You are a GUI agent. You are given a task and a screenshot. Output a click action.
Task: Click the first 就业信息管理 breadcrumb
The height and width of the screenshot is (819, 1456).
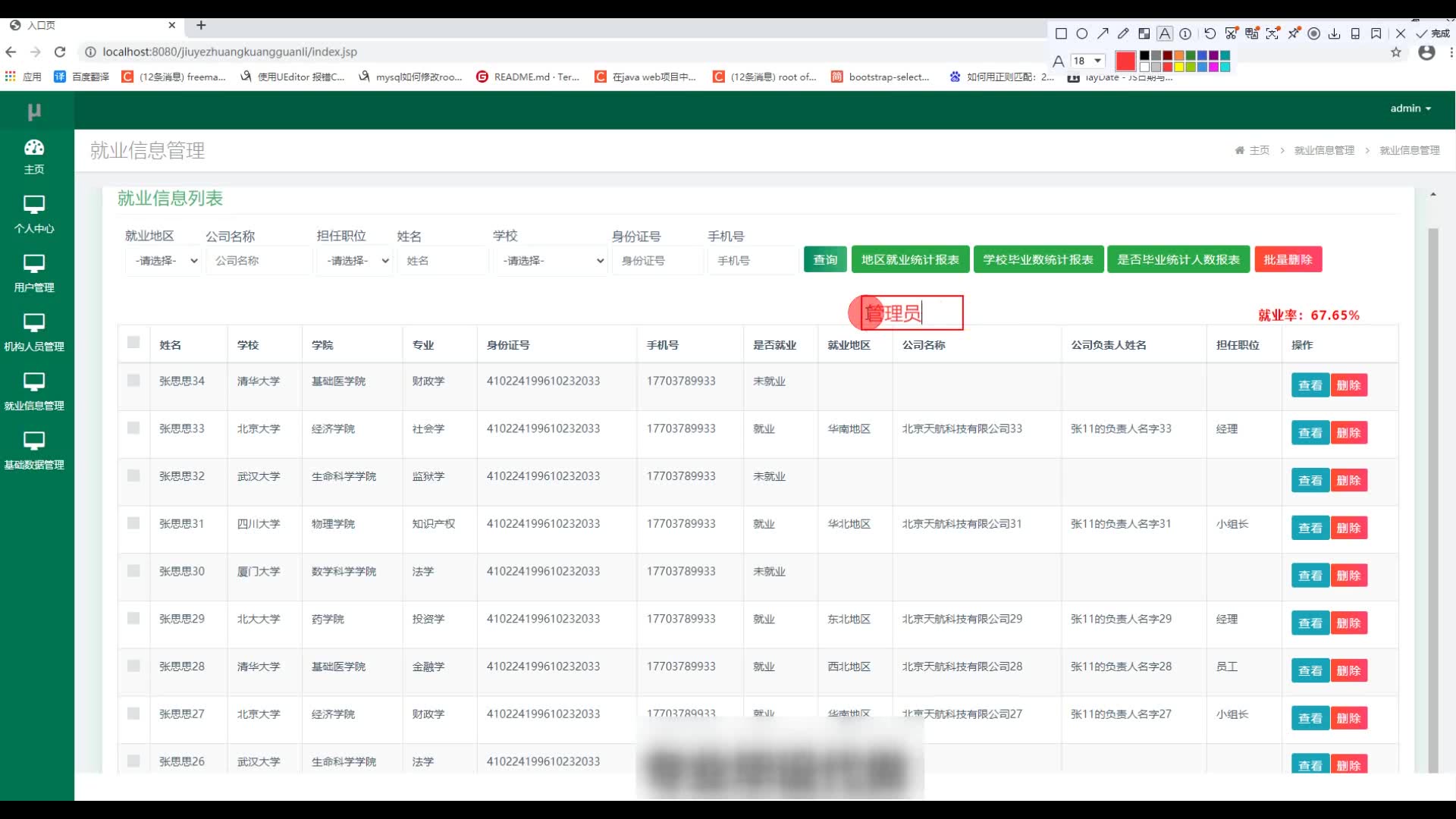1324,150
